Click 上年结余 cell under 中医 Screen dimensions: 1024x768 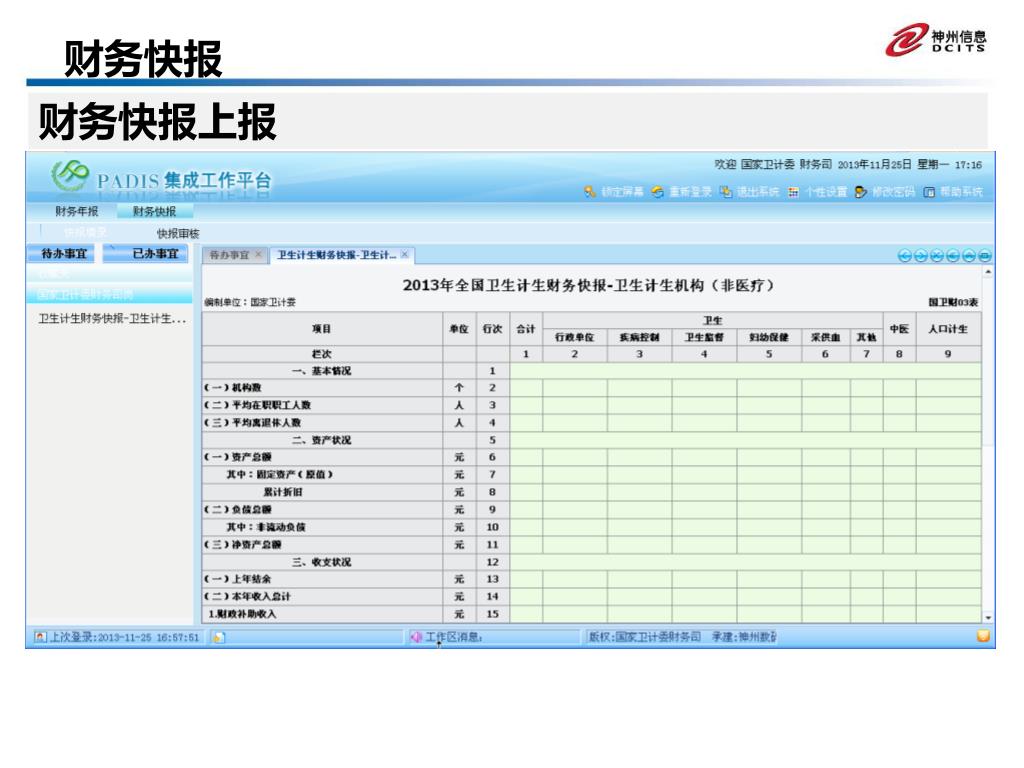coord(899,579)
